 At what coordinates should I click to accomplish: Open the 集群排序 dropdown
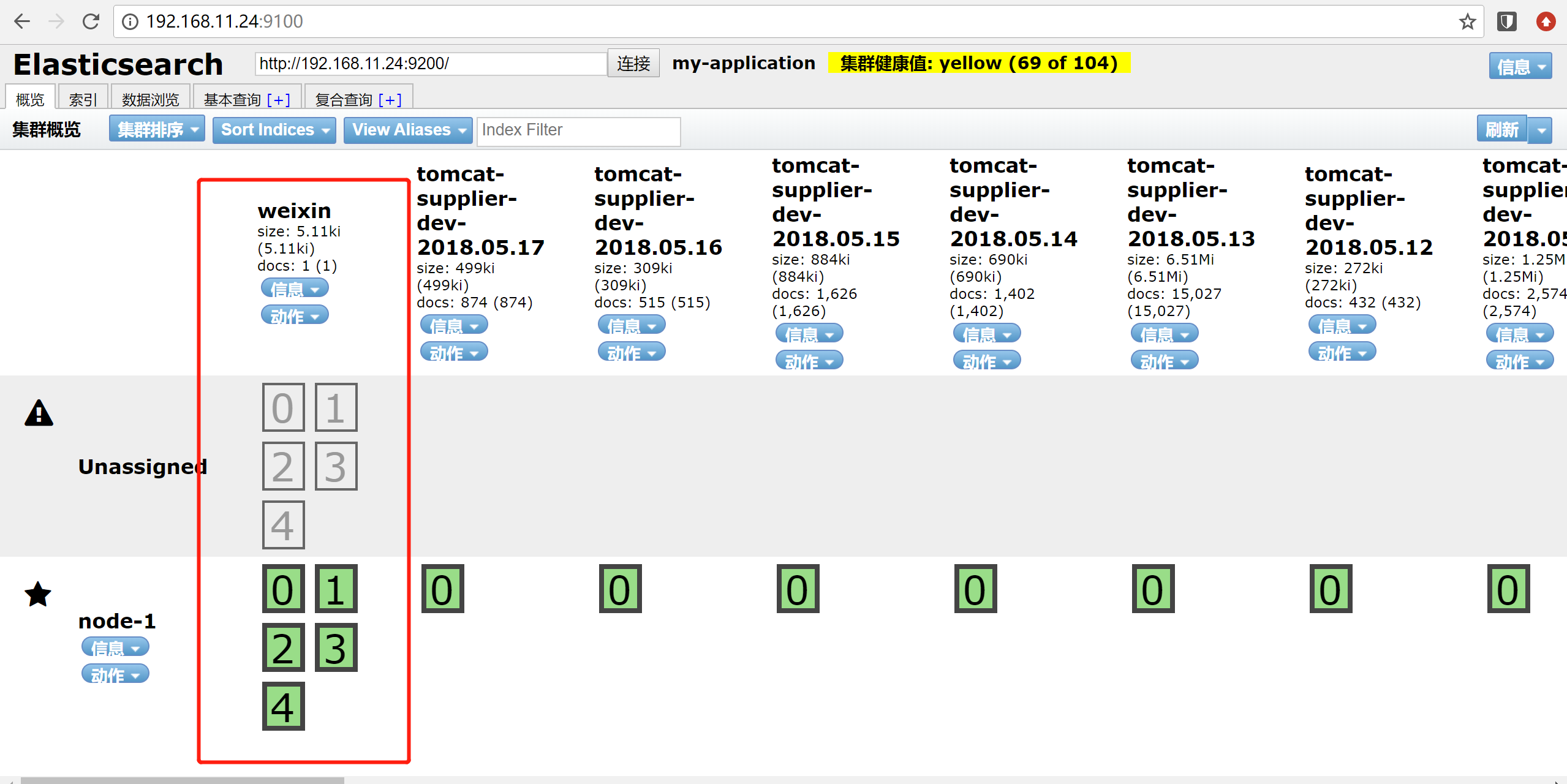157,129
